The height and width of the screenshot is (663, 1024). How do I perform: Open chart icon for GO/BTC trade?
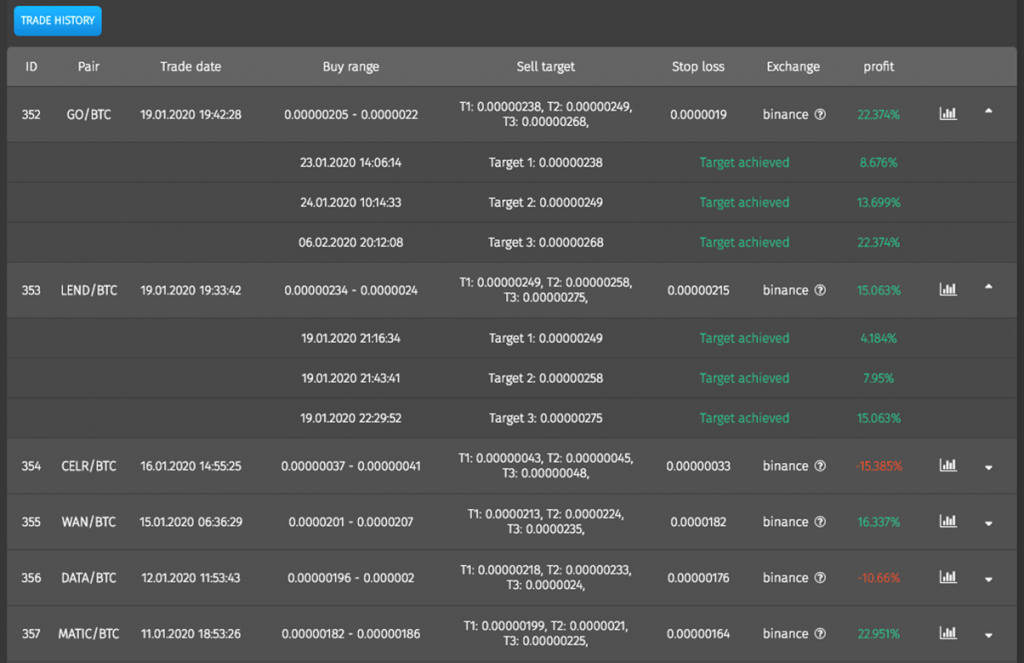point(948,114)
